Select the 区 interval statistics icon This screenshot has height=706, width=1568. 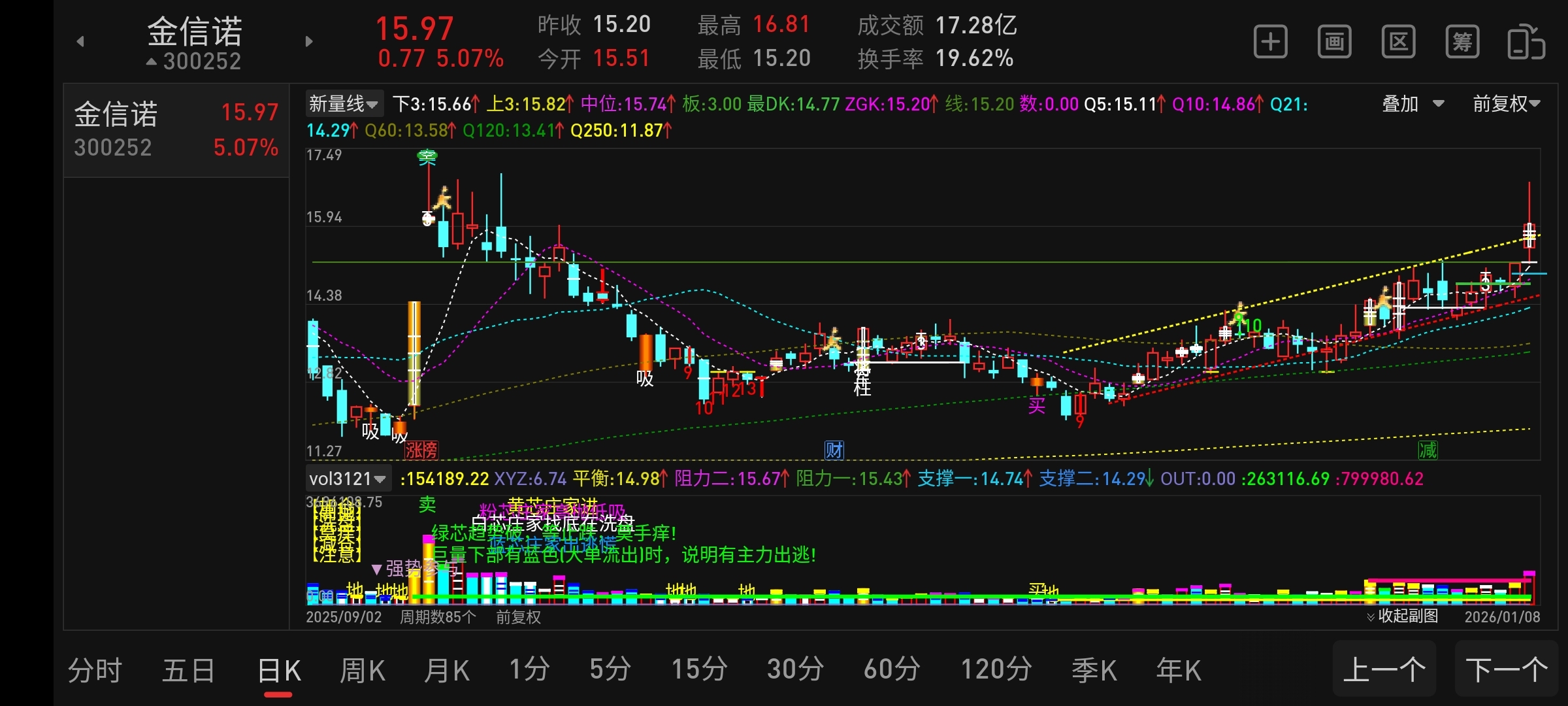[1398, 42]
